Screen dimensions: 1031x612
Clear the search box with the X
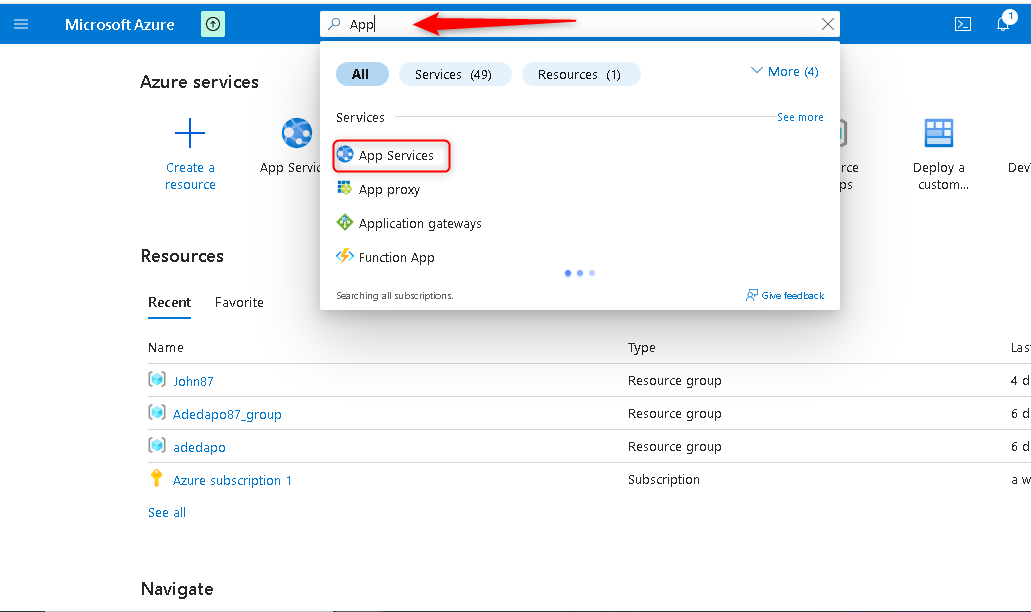click(x=827, y=24)
